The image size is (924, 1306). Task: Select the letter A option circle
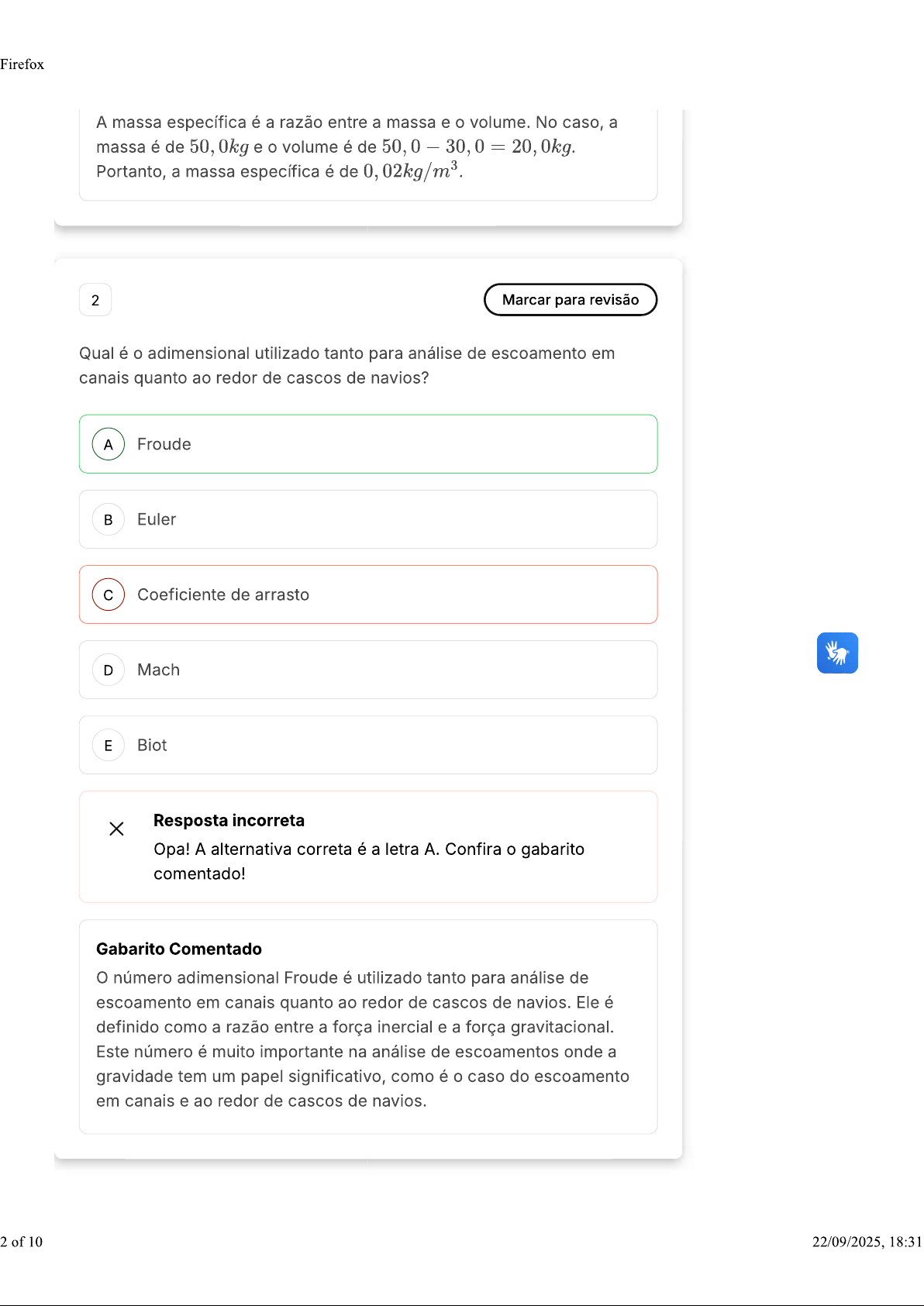109,444
